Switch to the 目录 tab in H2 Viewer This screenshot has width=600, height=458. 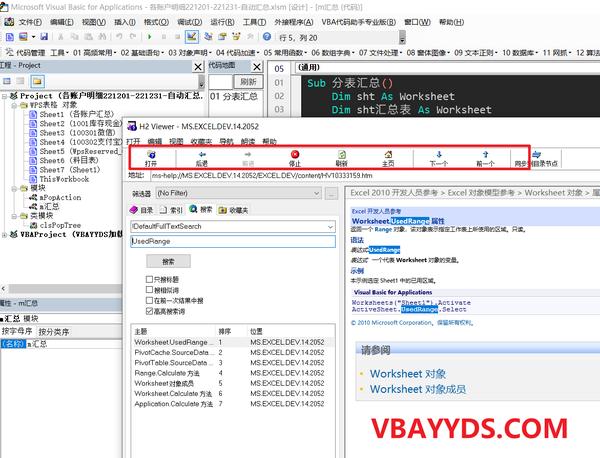click(142, 210)
